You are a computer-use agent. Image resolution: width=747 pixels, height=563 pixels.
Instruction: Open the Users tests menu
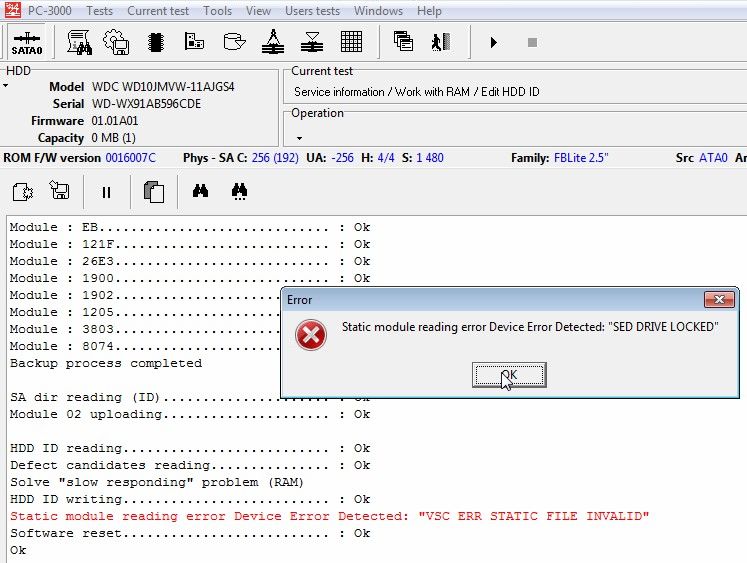(313, 10)
